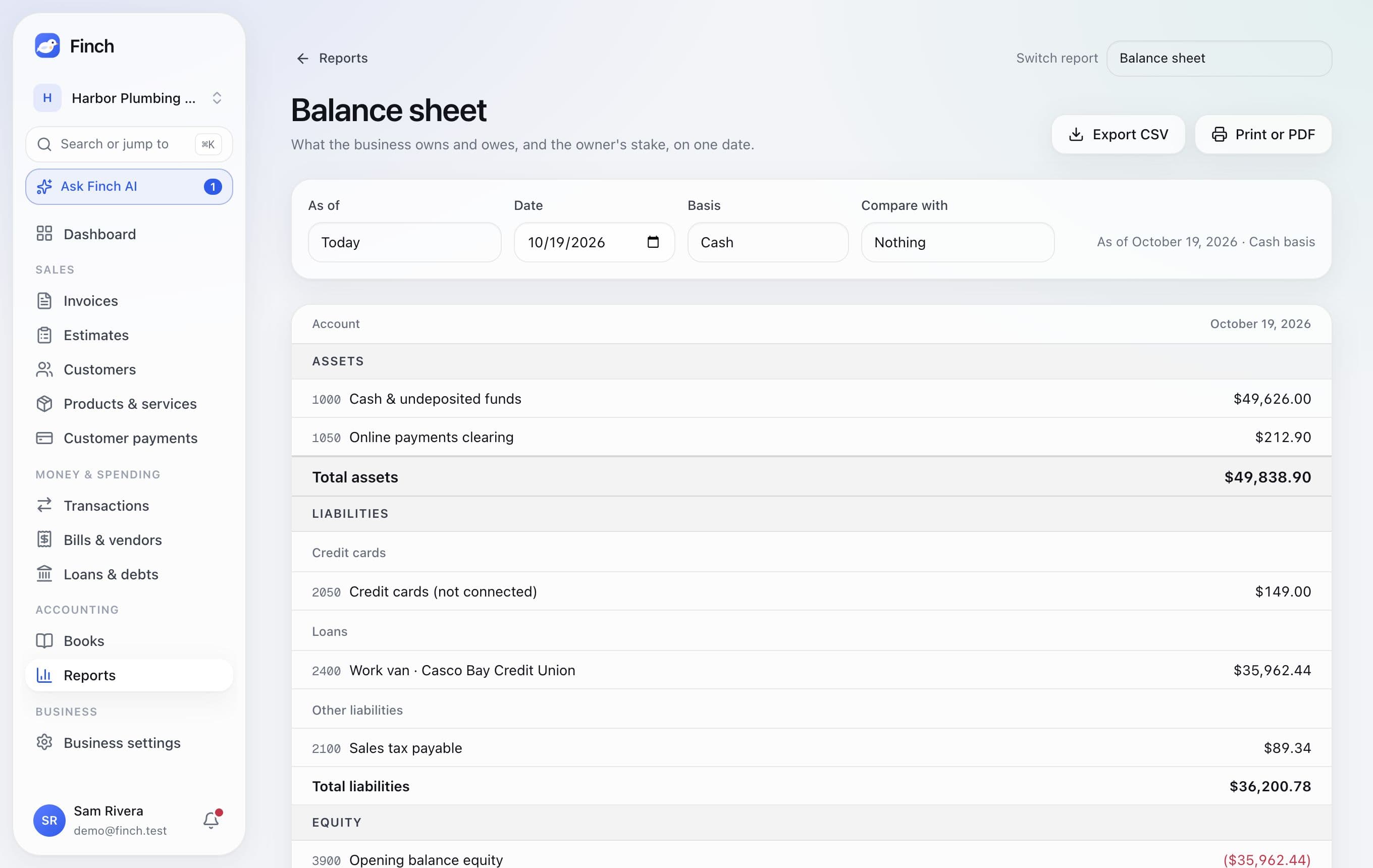This screenshot has width=1373, height=868.
Task: Click the Bills & vendors receipt icon
Action: (44, 539)
